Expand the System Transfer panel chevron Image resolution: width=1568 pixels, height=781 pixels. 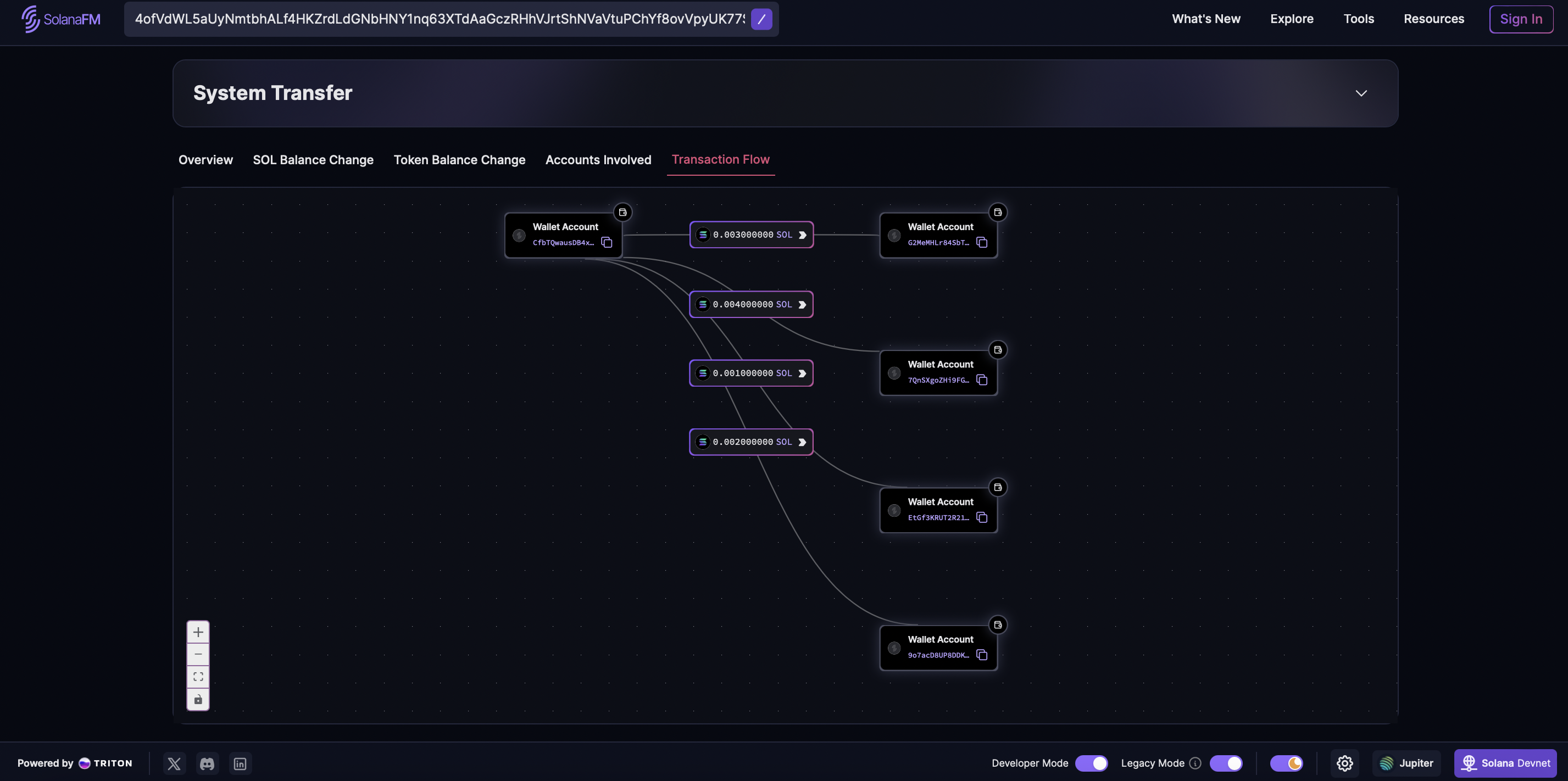pos(1361,93)
